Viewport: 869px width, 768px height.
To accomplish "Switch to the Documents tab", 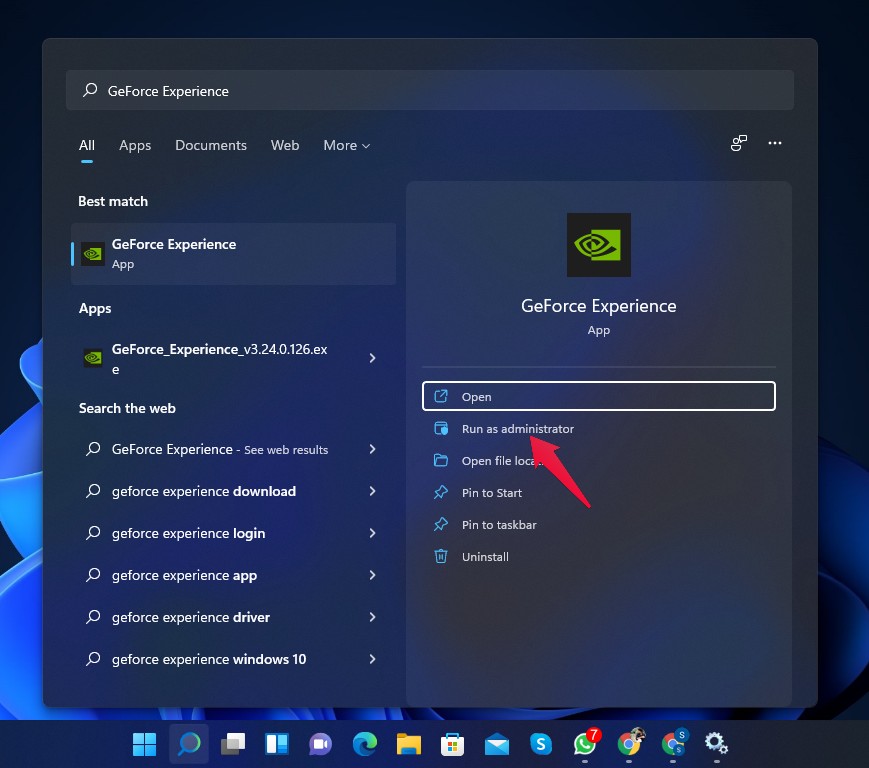I will click(211, 145).
